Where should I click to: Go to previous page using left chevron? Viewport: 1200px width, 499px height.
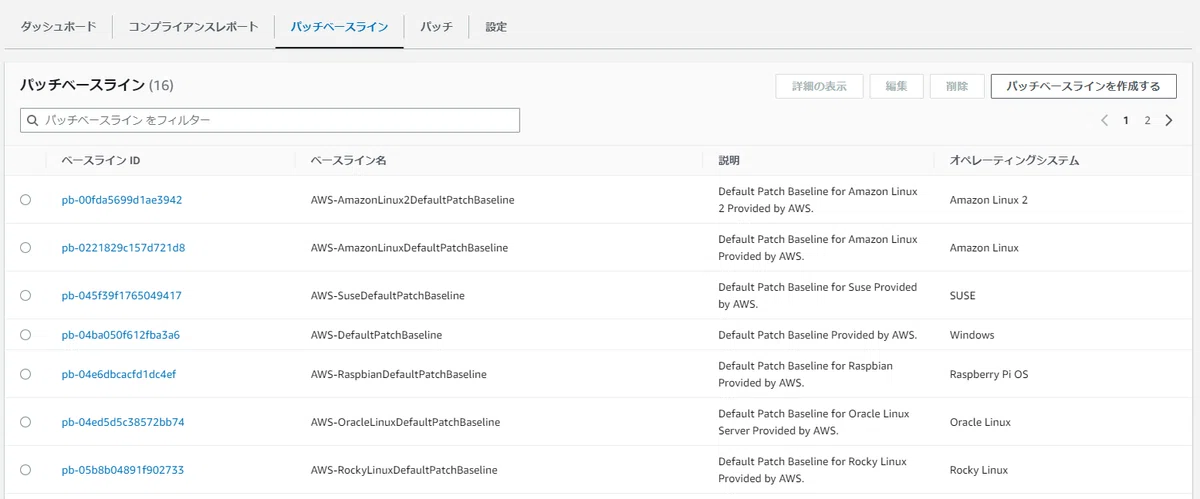[x=1104, y=120]
